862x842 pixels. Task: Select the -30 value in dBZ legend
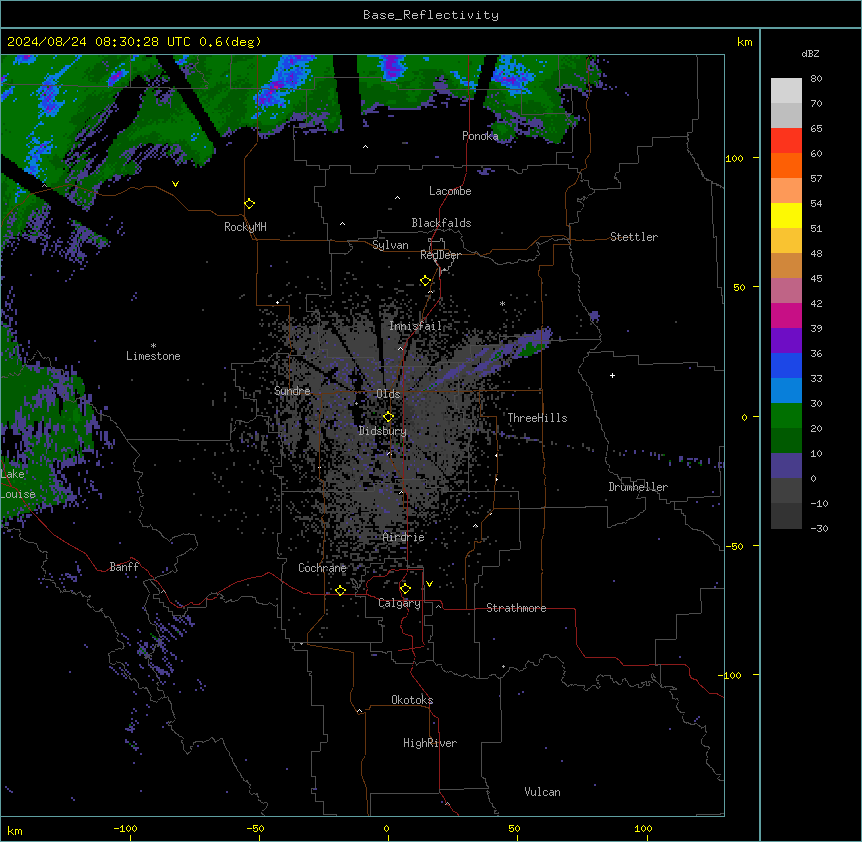pos(820,528)
